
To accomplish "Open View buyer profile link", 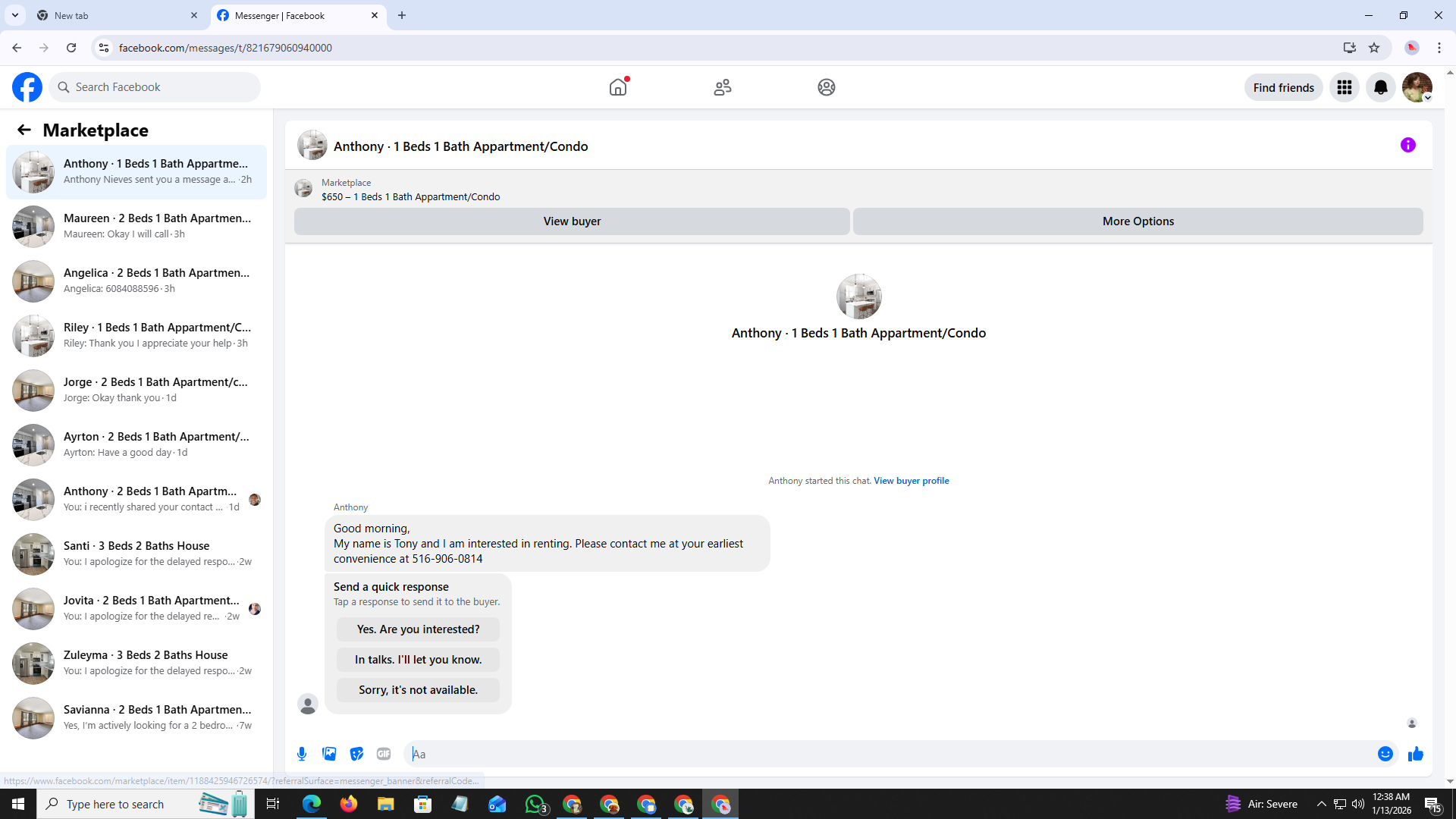I will pos(911,481).
